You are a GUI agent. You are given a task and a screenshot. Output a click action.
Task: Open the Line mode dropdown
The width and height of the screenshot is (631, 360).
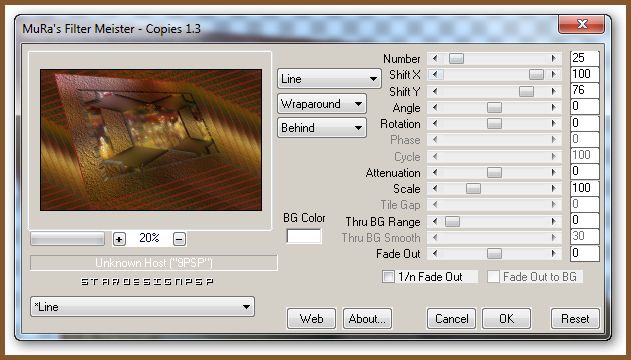point(329,79)
